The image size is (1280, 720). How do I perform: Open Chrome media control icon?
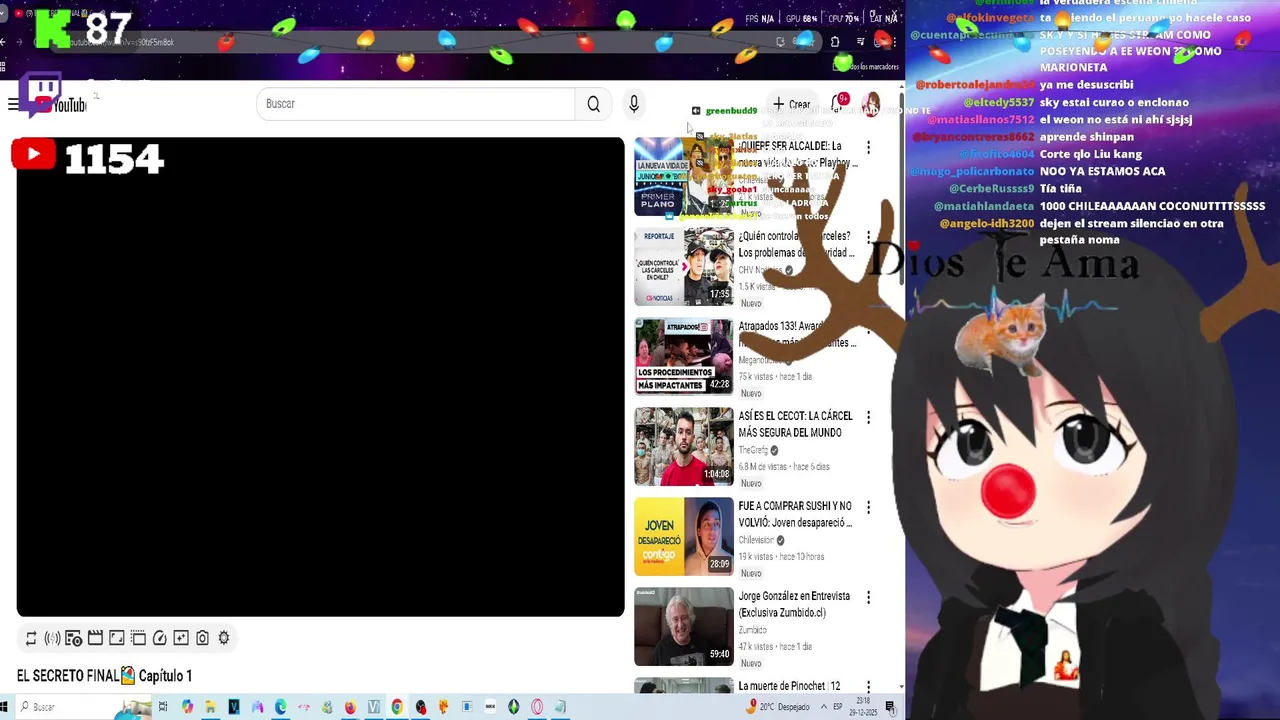[x=861, y=42]
